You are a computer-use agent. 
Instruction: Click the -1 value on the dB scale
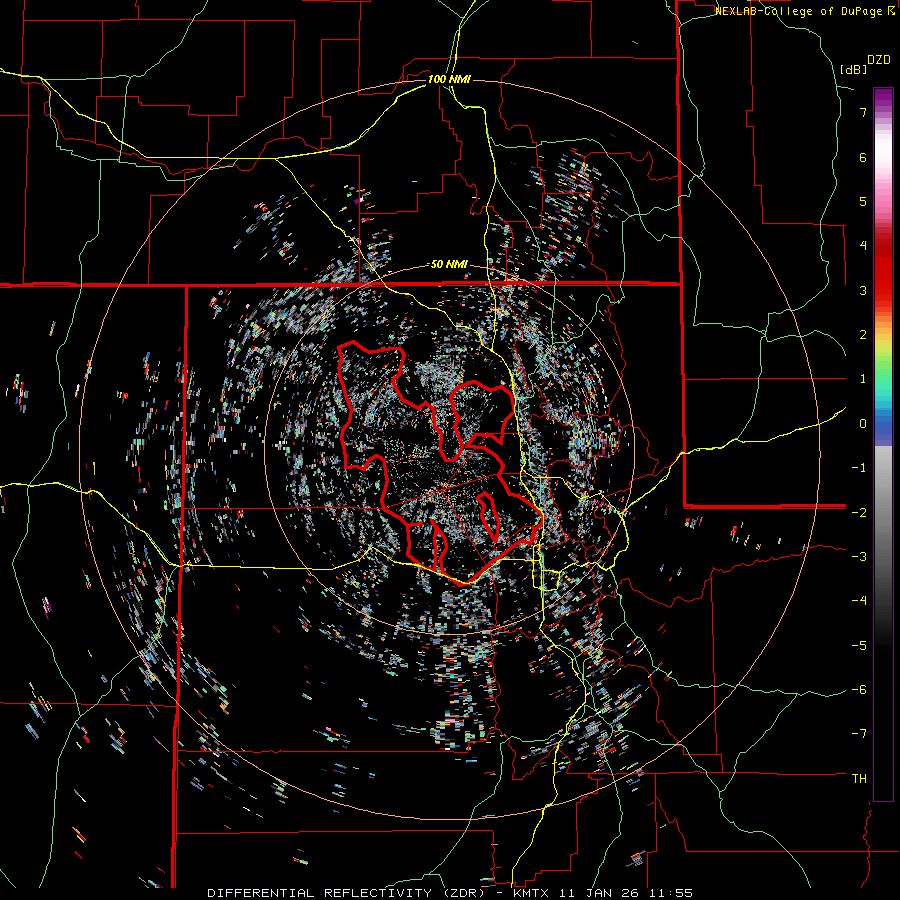(x=859, y=468)
